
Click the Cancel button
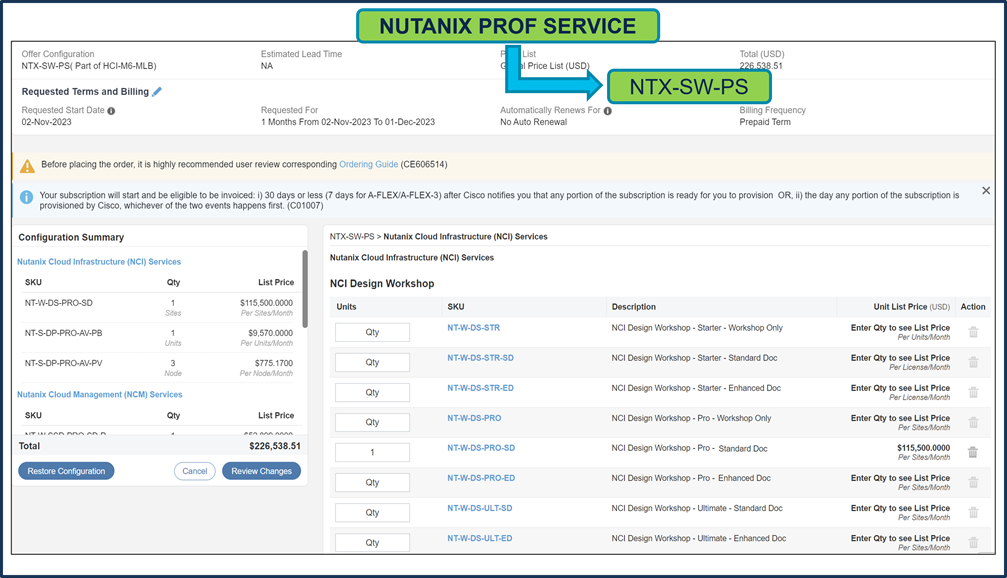pos(195,471)
